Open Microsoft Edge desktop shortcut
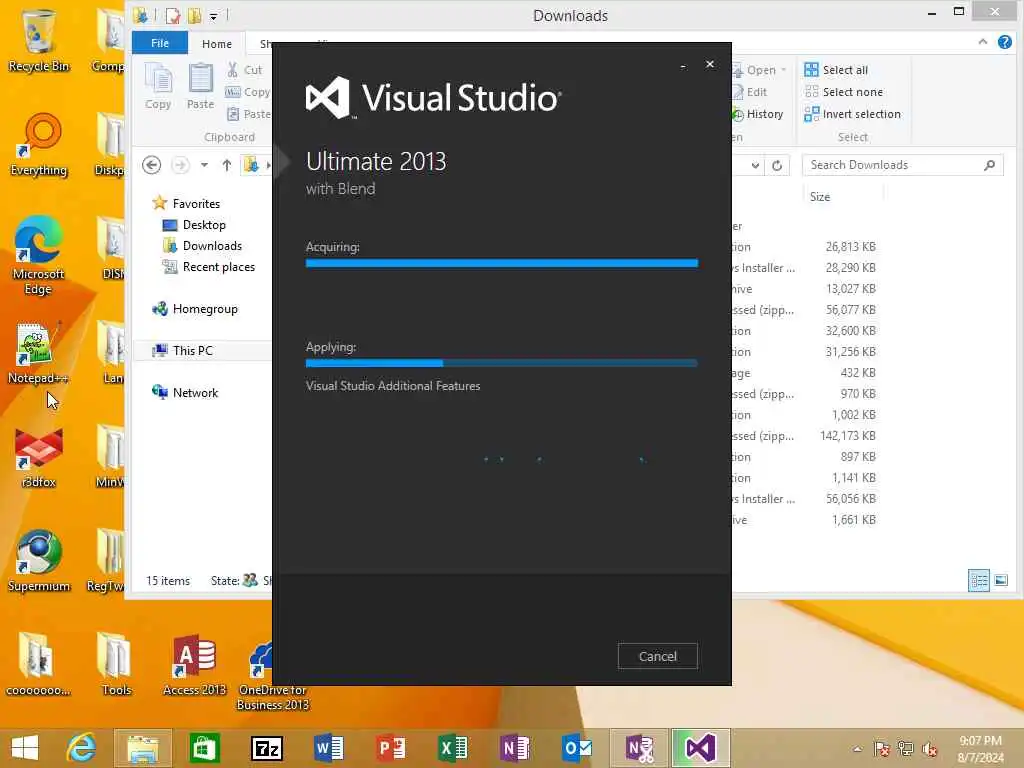The width and height of the screenshot is (1024, 768). pos(38,255)
